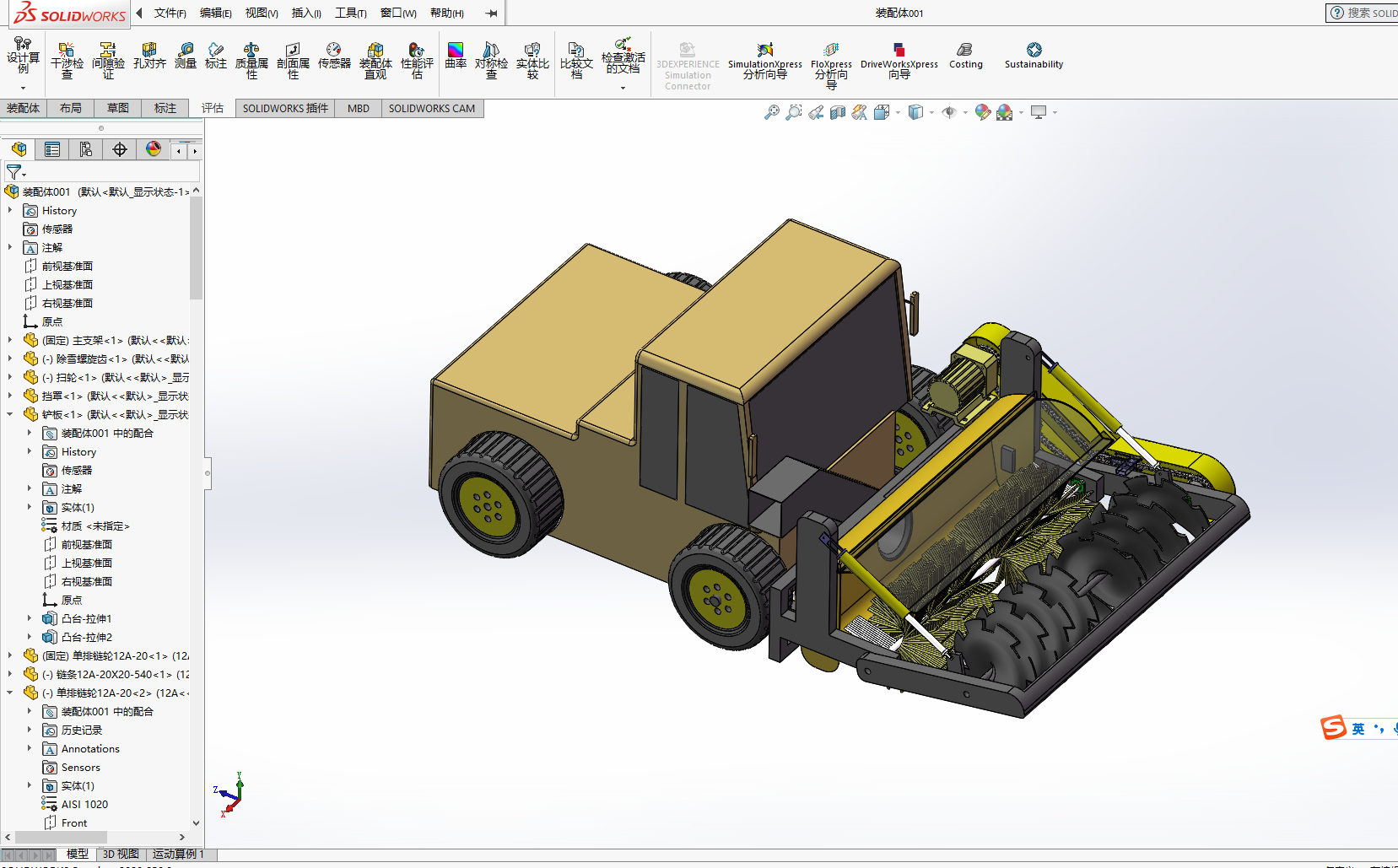Click the Zoom to Fit magnifier icon
Screen dimensions: 1398x868
click(771, 112)
